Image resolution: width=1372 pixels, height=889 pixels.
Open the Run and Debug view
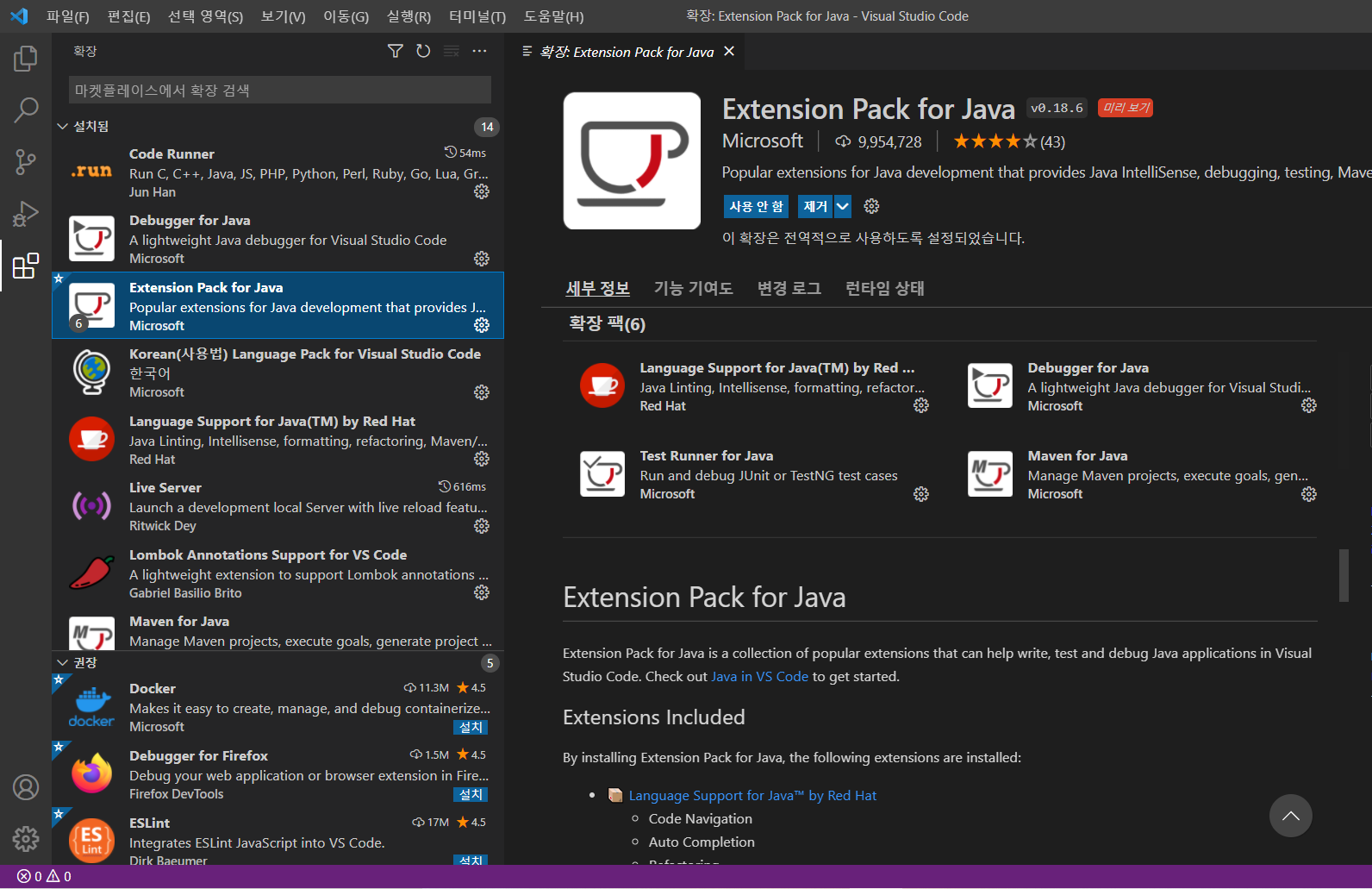click(x=26, y=213)
